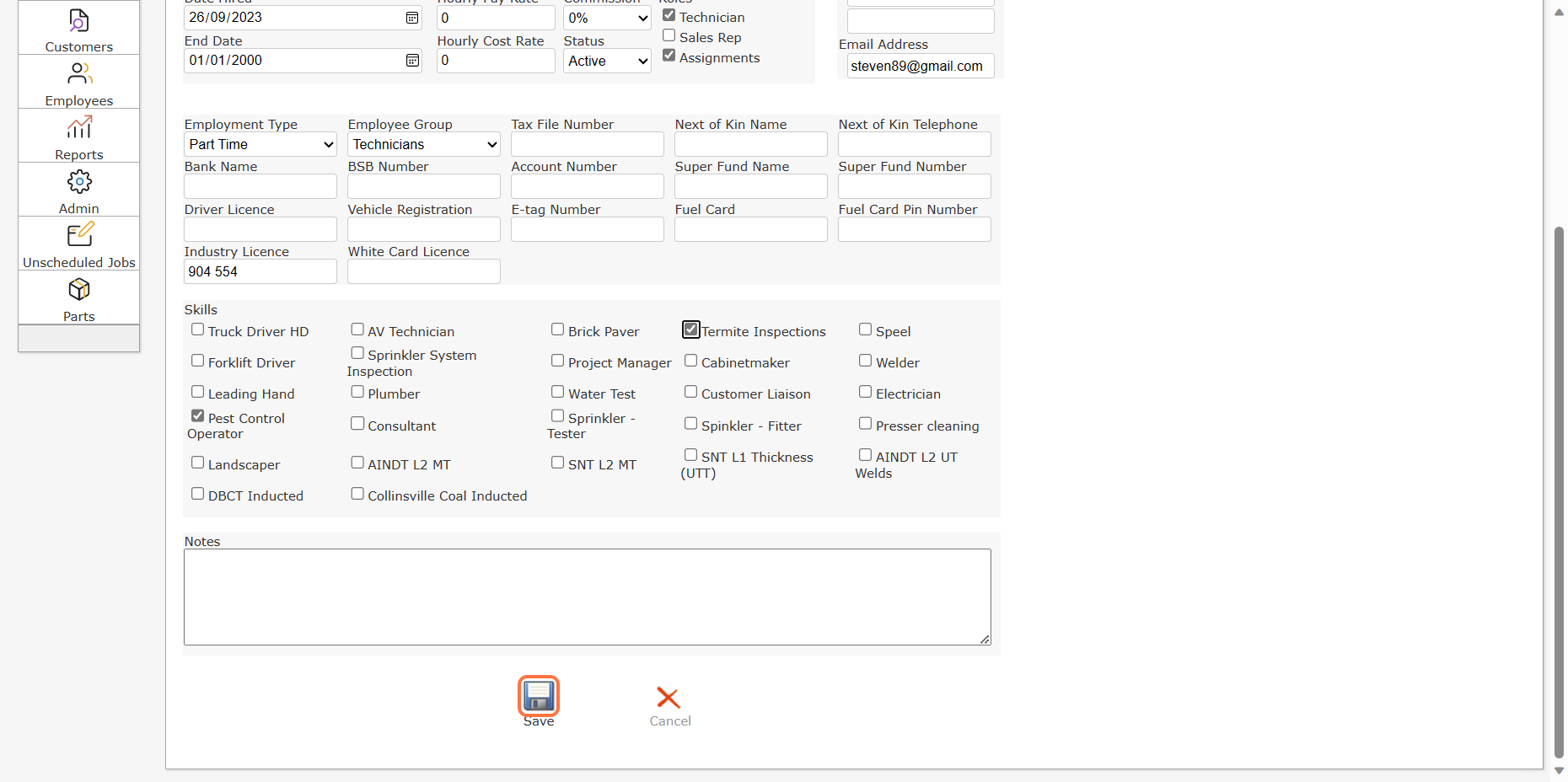1568x782 pixels.
Task: Click the scrollbar up arrow
Action: tap(1557, 13)
